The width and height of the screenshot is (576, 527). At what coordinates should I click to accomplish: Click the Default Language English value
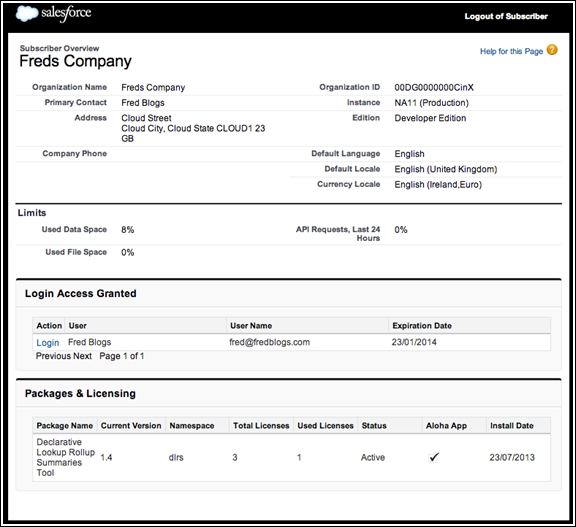click(409, 154)
